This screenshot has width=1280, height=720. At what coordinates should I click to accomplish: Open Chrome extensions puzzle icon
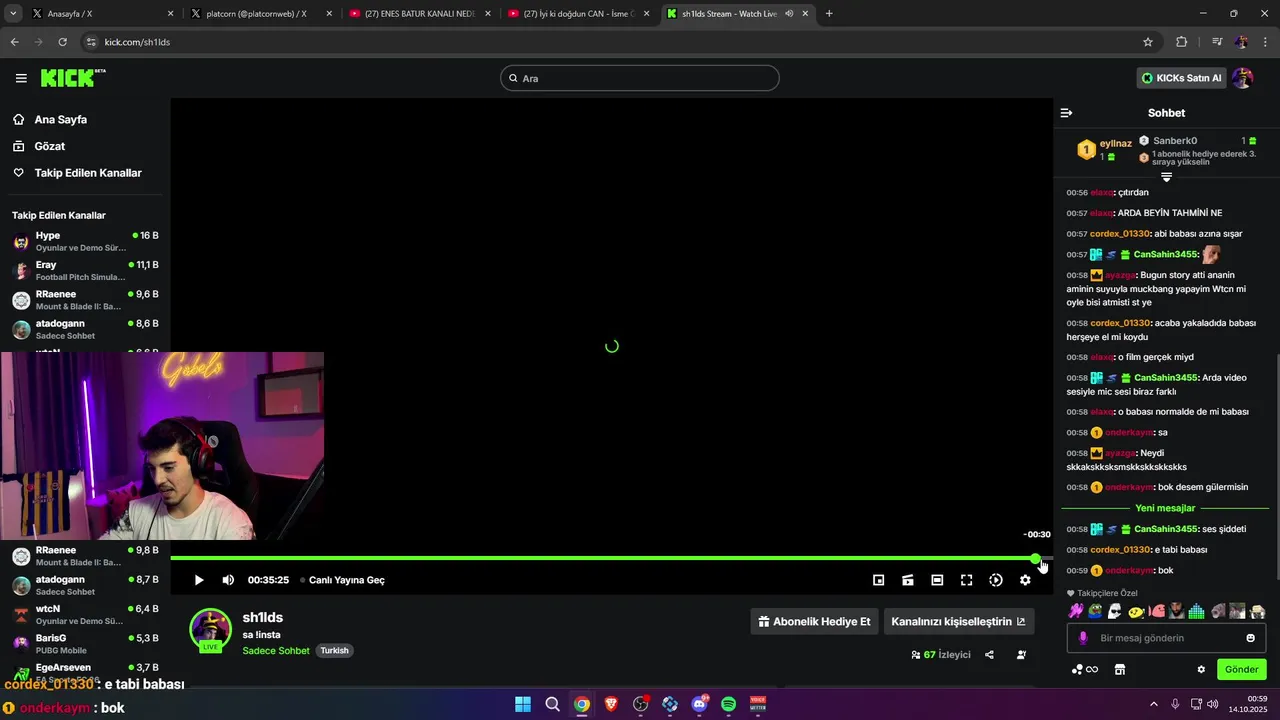coord(1181,42)
